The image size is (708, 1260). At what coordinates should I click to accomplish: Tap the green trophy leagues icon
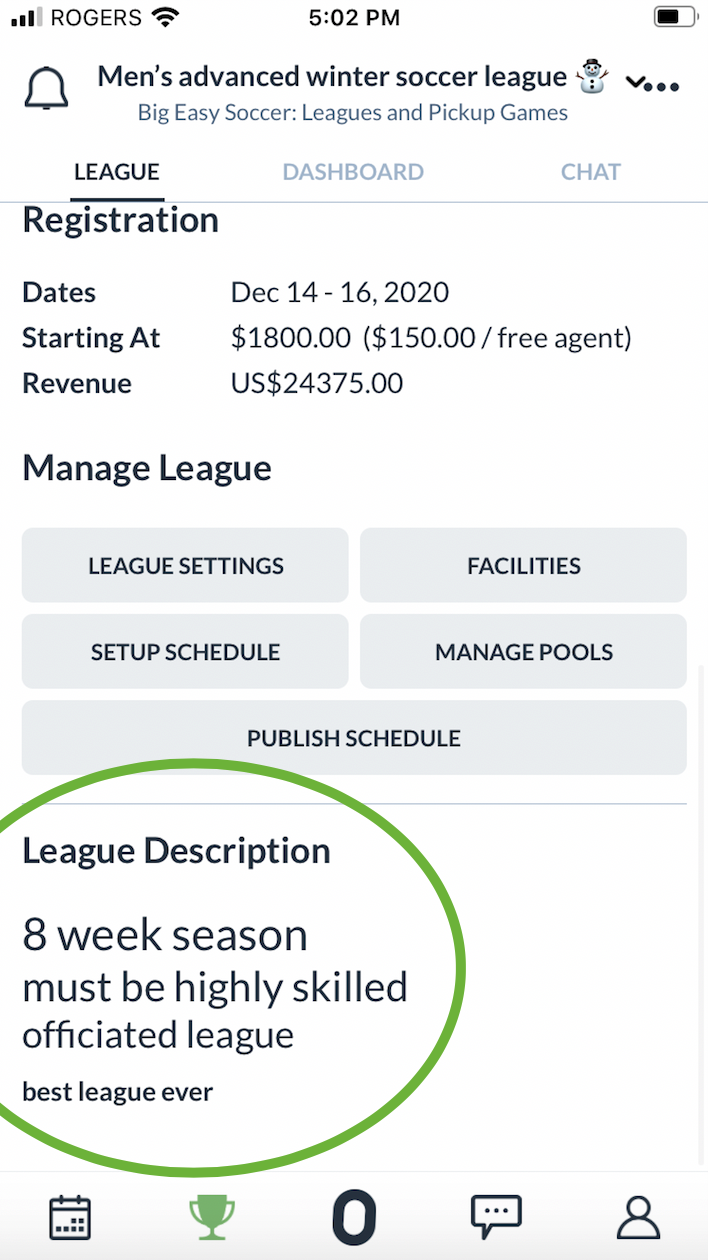tap(212, 1218)
